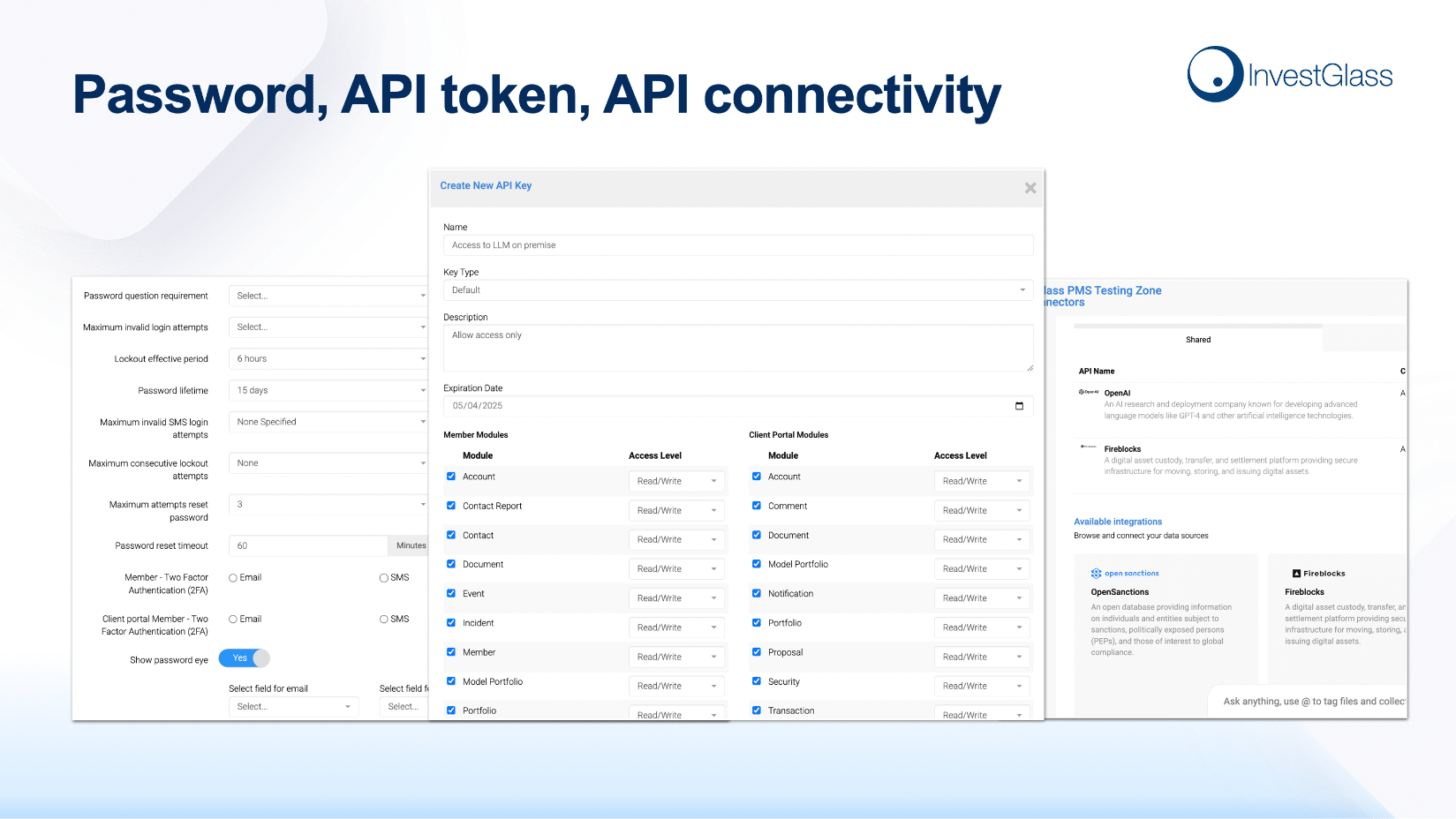Choose SMS for Client portal Member 2FA
The width and height of the screenshot is (1456, 819).
[384, 620]
